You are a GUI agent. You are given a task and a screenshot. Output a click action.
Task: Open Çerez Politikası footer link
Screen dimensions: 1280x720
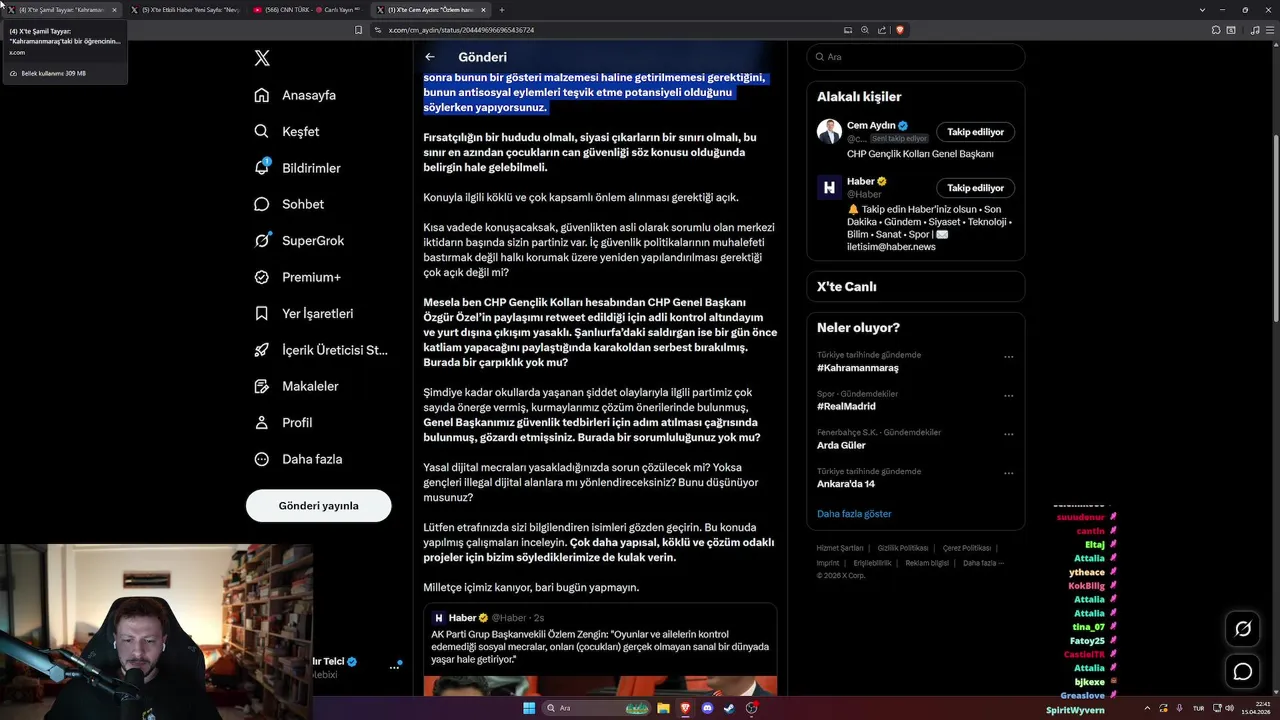tap(966, 548)
